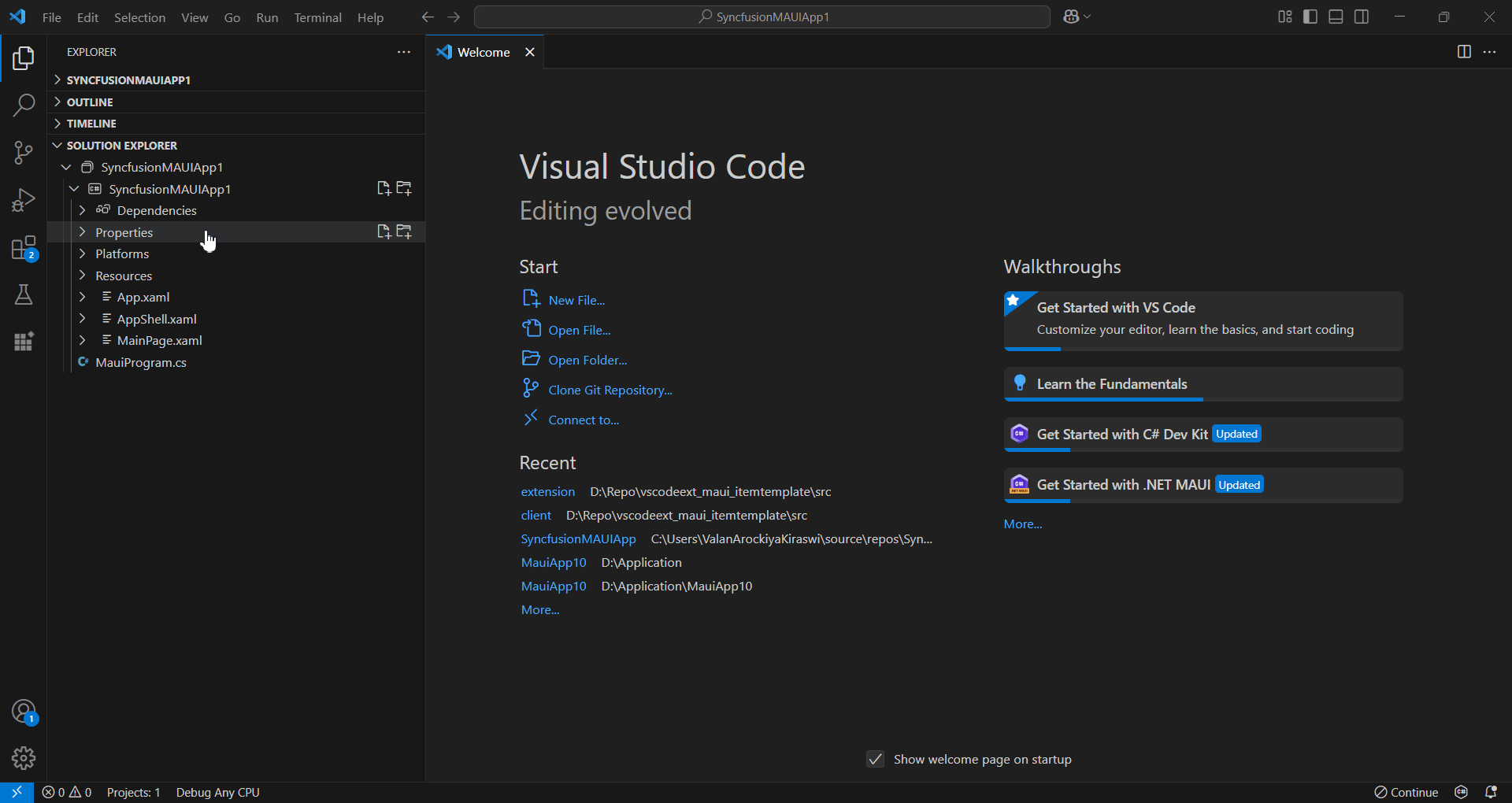
Task: Open the Search view in activity bar
Action: pos(24,105)
